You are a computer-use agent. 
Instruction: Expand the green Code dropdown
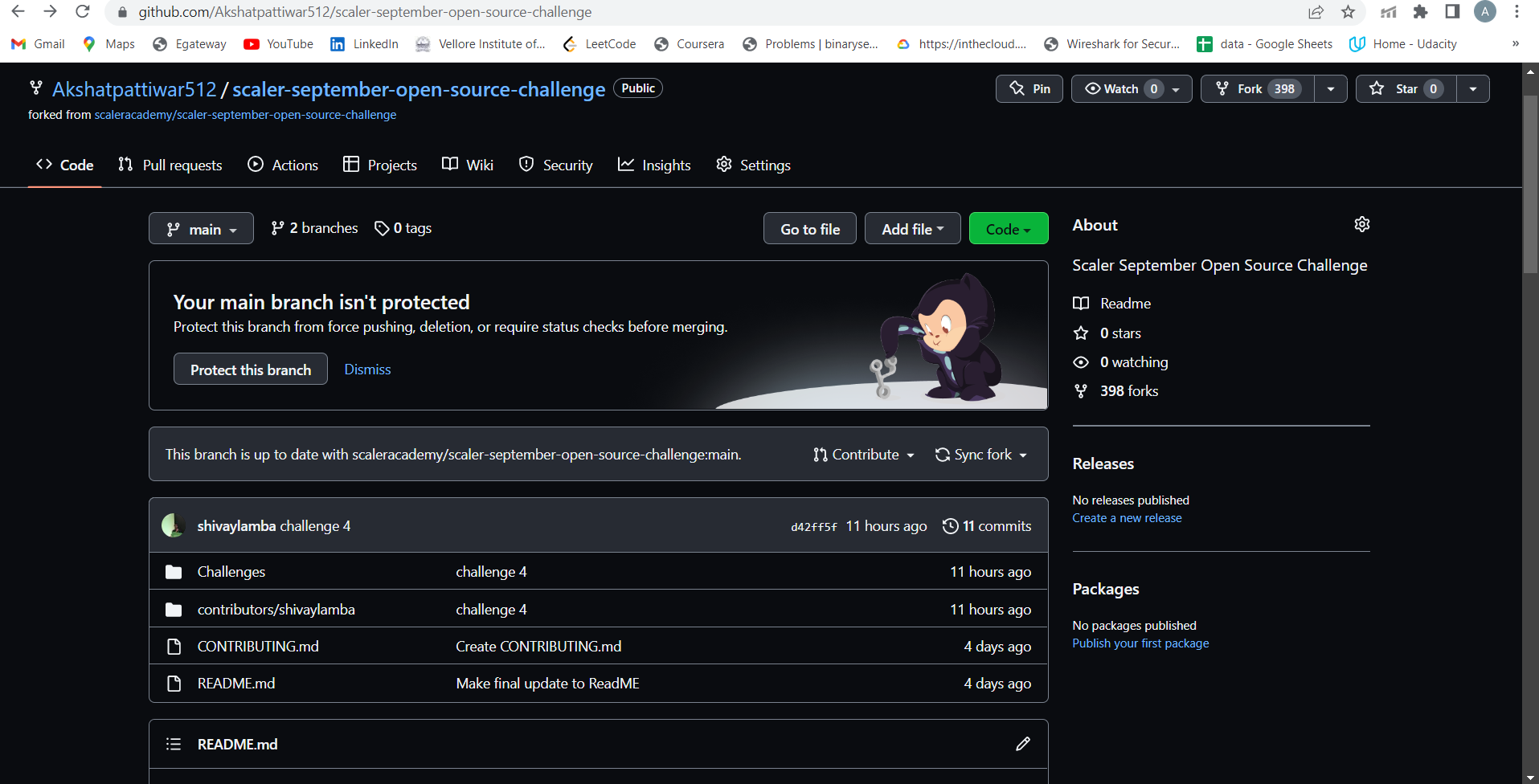1008,228
